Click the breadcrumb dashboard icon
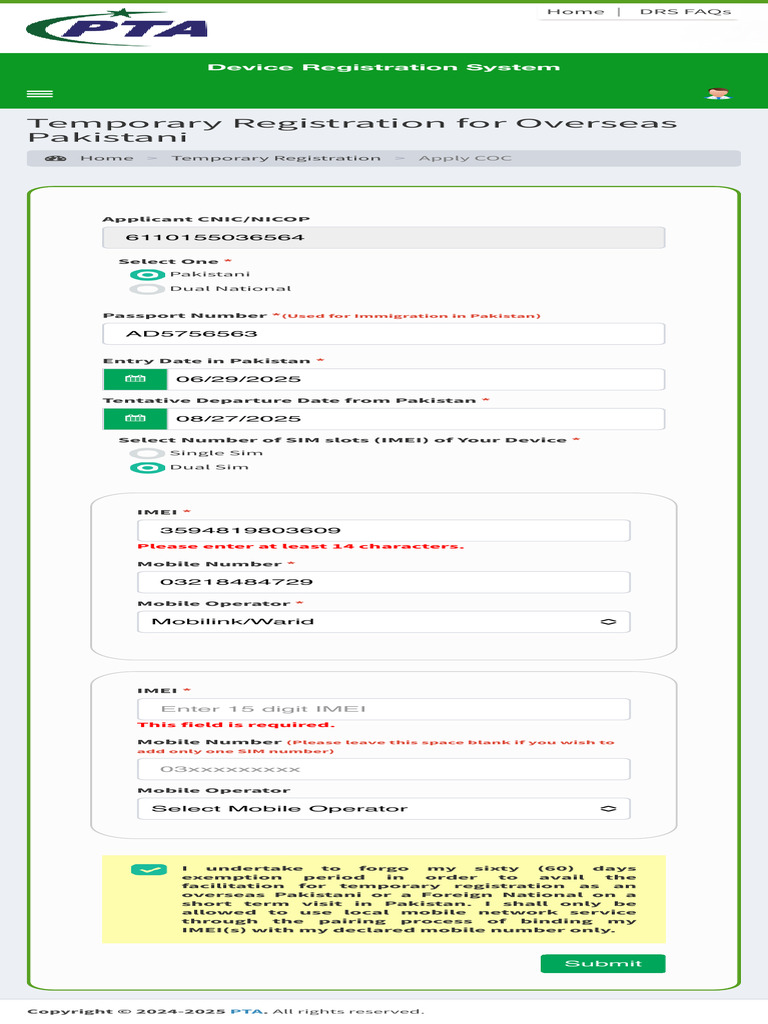 pos(56,159)
